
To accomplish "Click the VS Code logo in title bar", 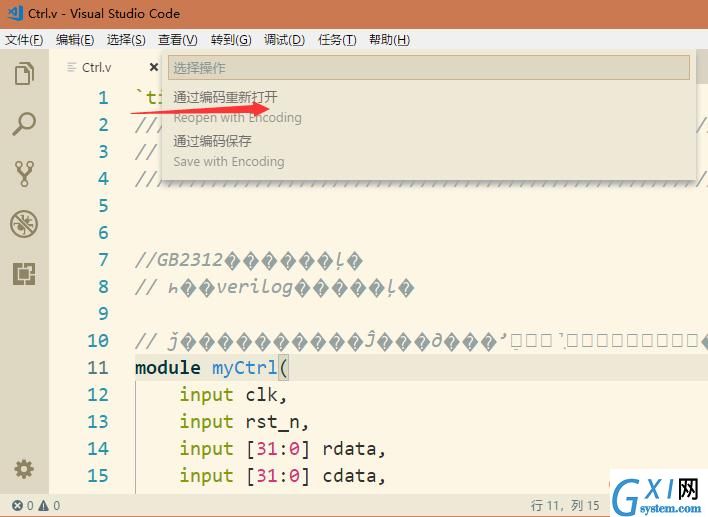I will click(15, 13).
